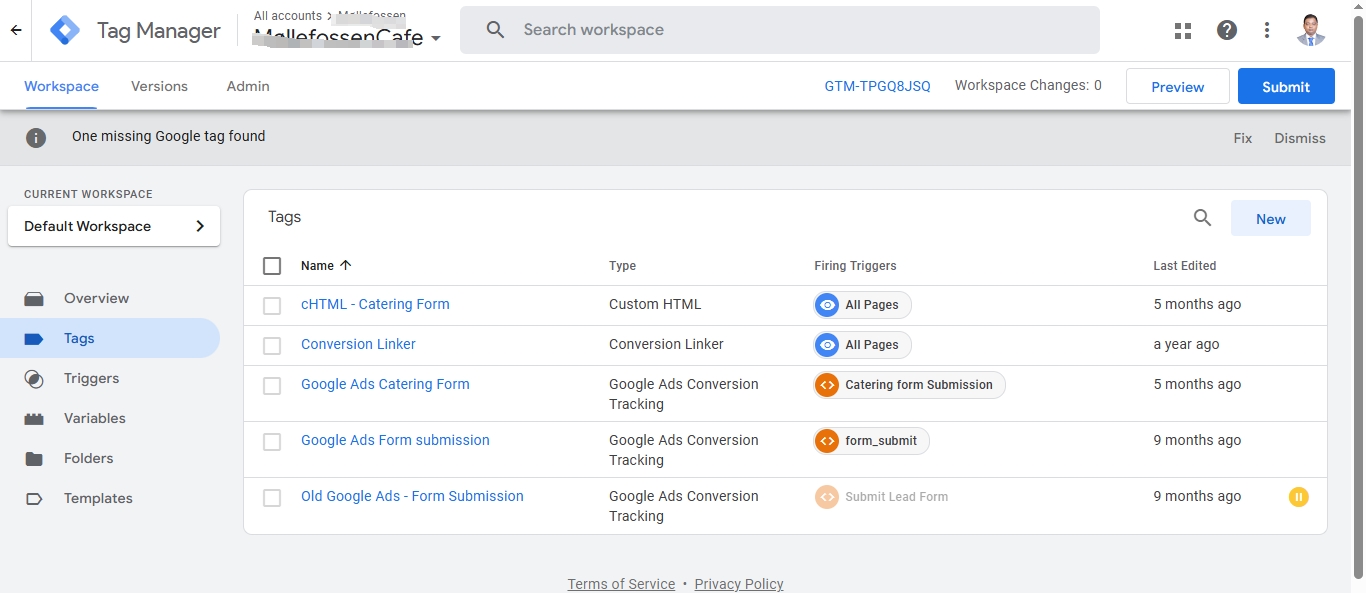Click the info icon in notification banner

click(x=36, y=138)
